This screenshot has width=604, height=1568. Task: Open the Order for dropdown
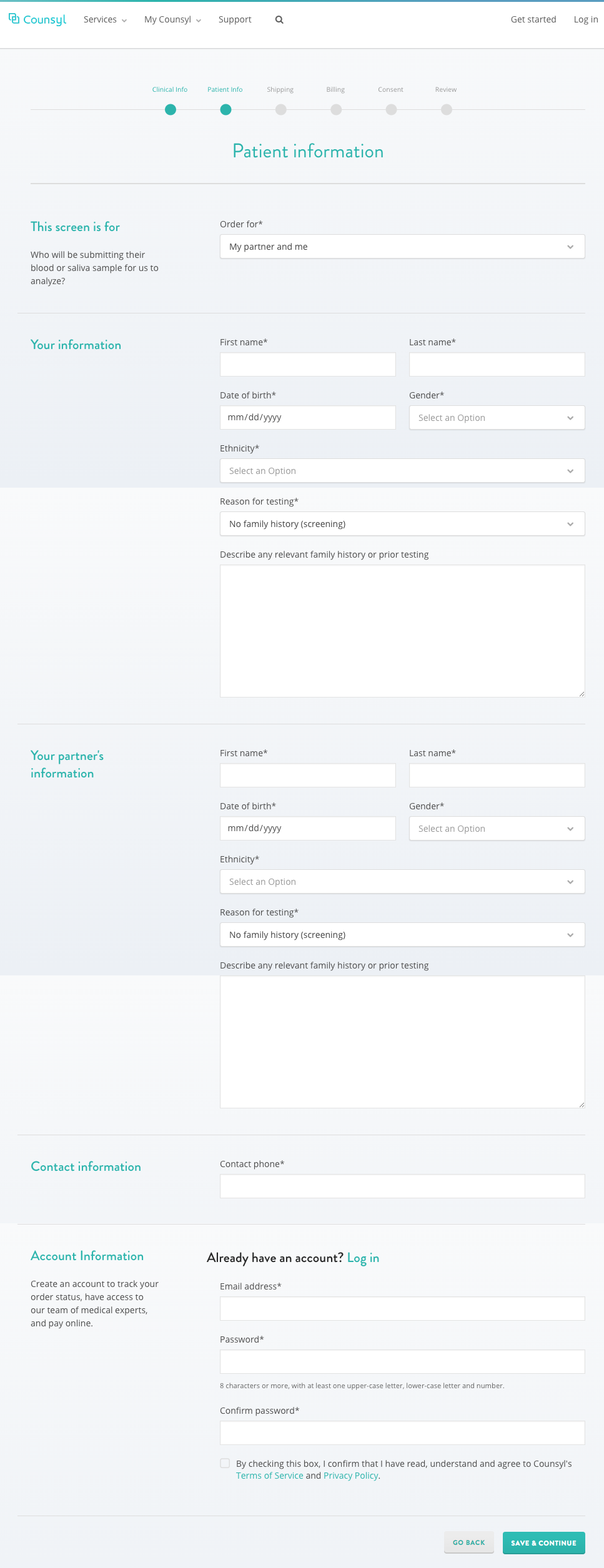tap(402, 247)
